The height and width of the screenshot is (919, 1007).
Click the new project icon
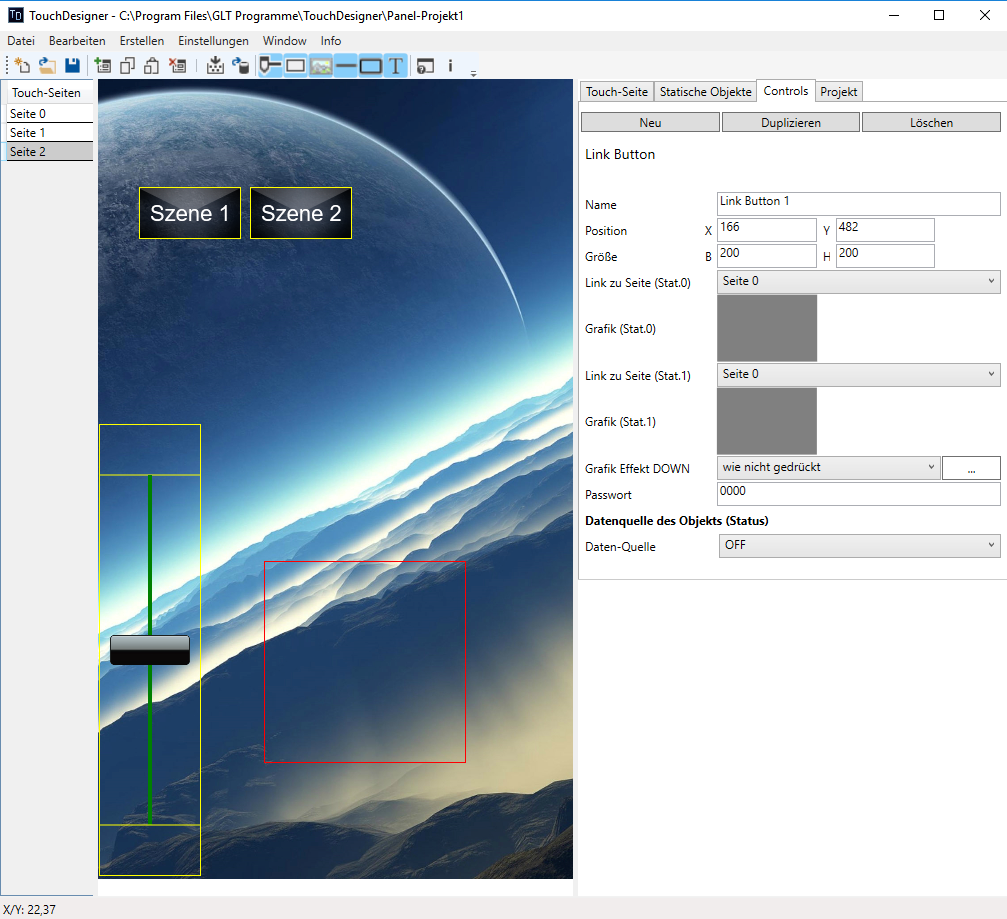pyautogui.click(x=22, y=66)
